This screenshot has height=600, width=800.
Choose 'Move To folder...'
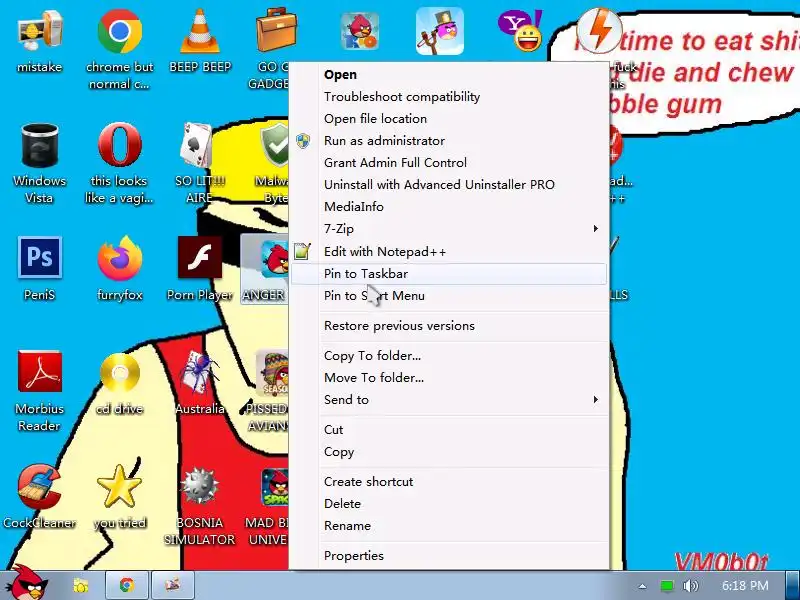point(449,378)
